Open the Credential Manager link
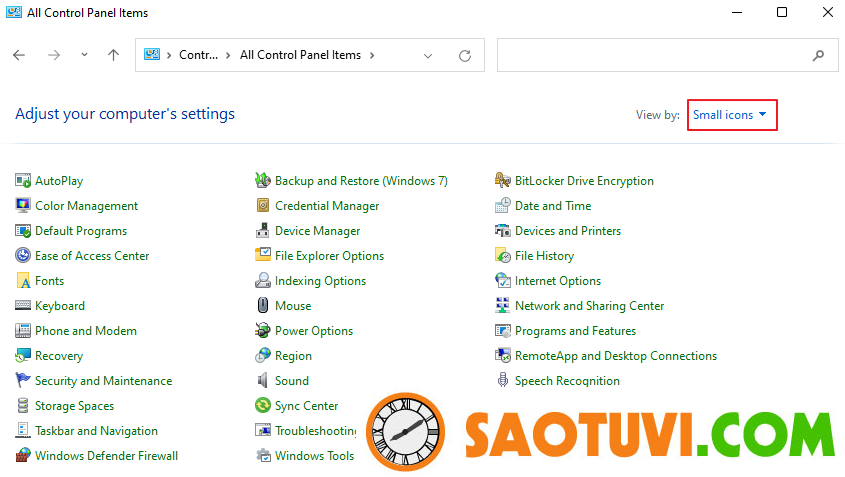The image size is (845, 477). (327, 205)
